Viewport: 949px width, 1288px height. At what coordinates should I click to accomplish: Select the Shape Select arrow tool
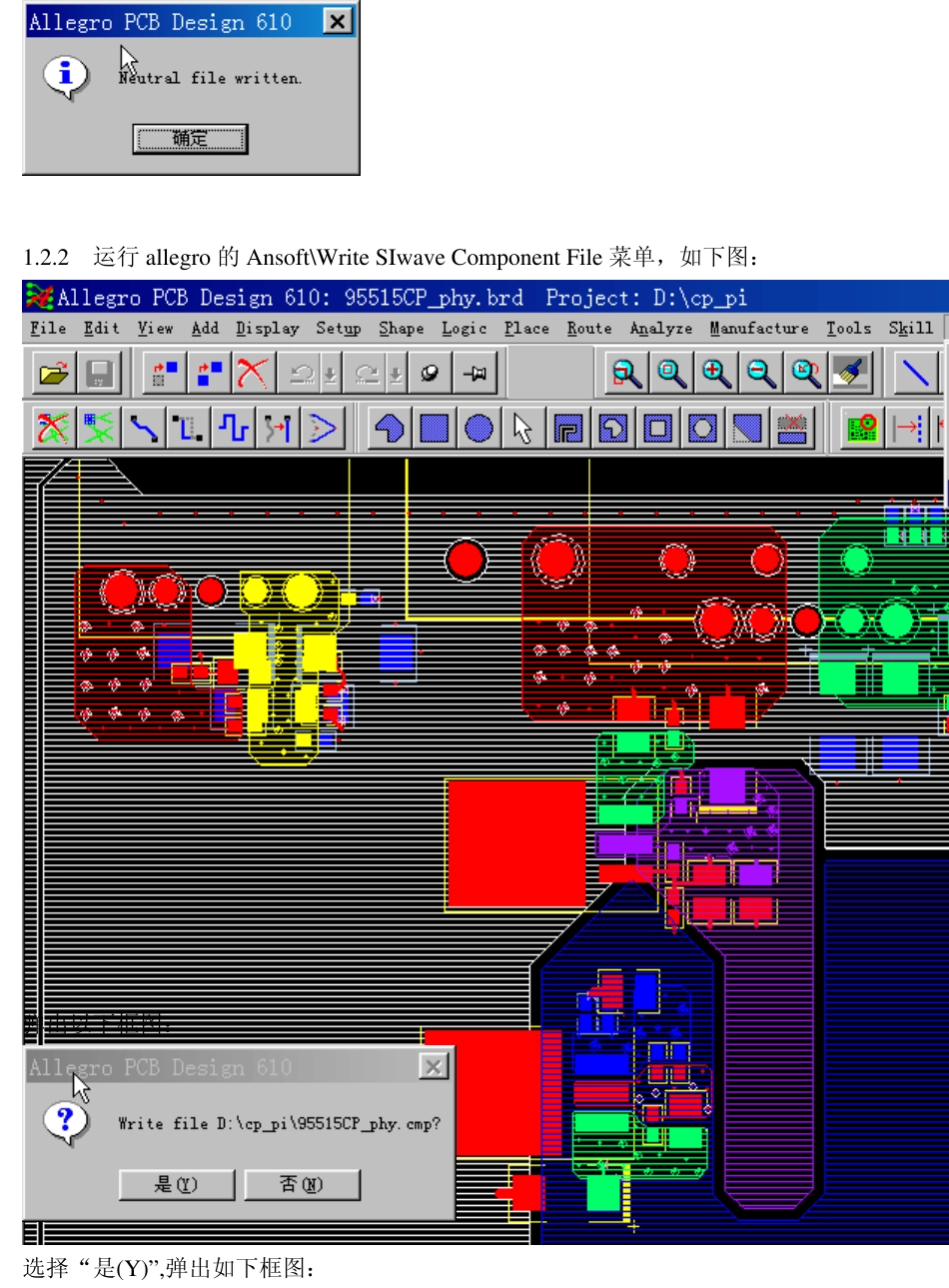[523, 429]
